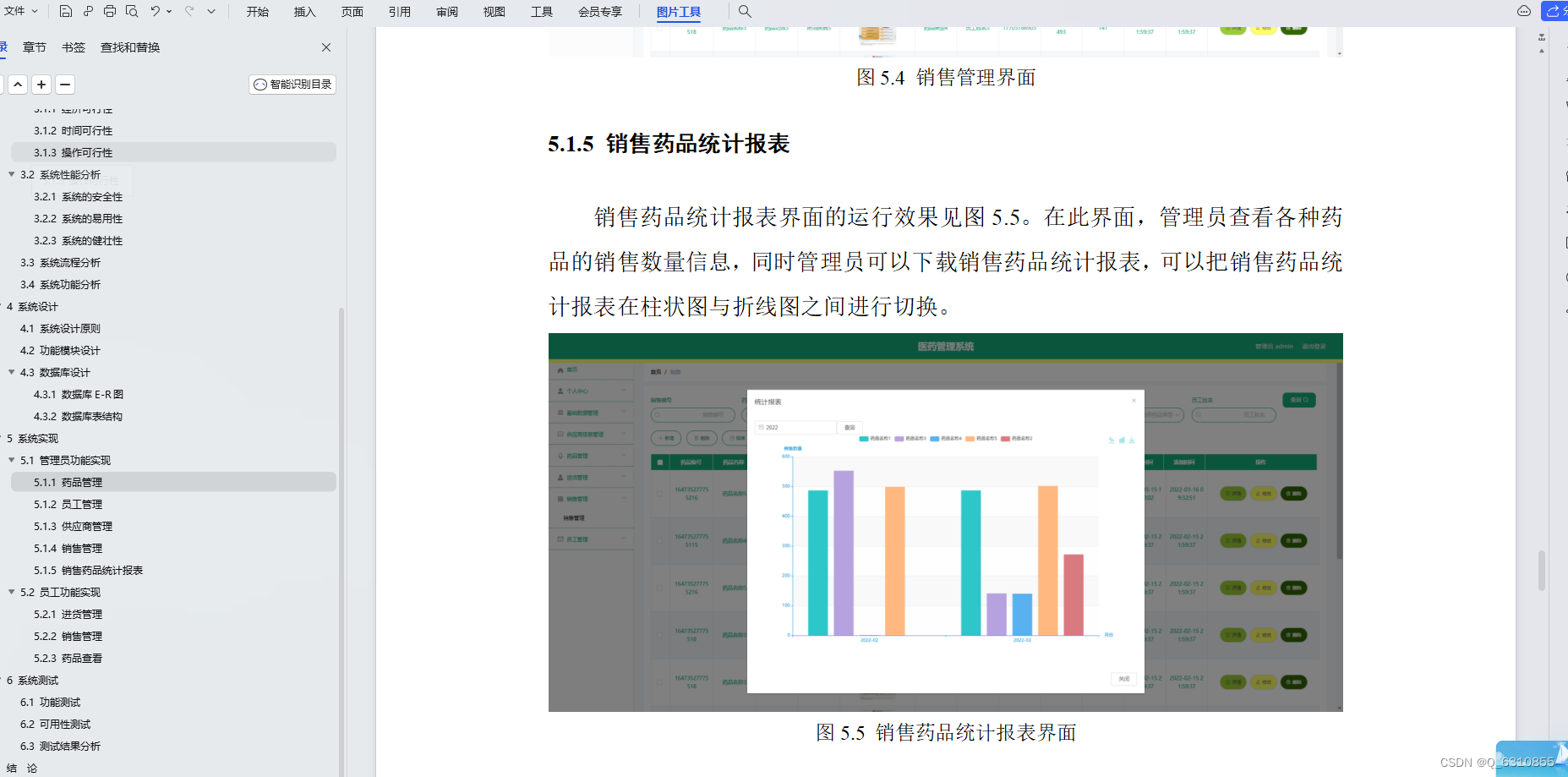The width and height of the screenshot is (1568, 777).
Task: Click the plus button to expand outline level
Action: pos(41,85)
